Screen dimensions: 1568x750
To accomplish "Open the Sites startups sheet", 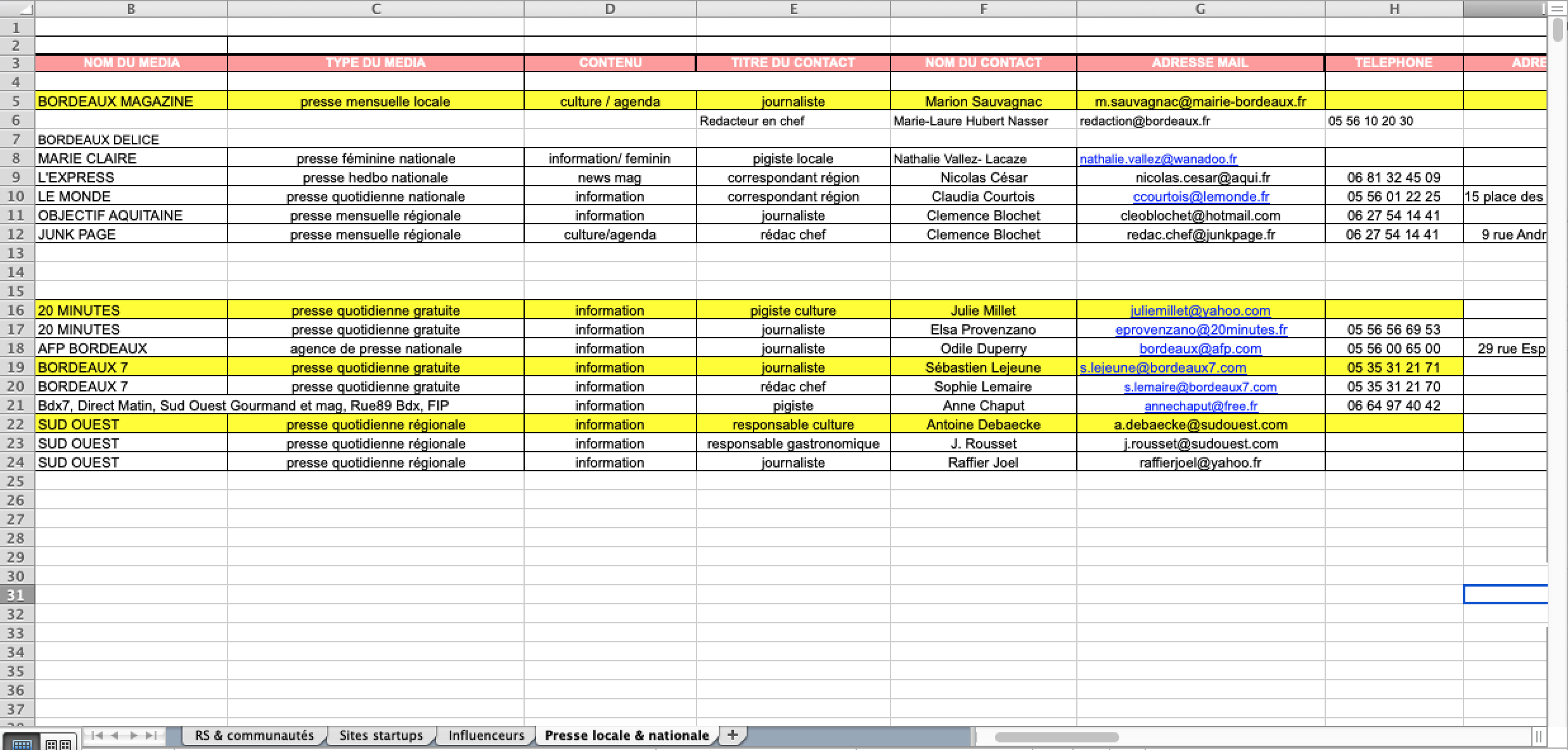I will coord(381,735).
